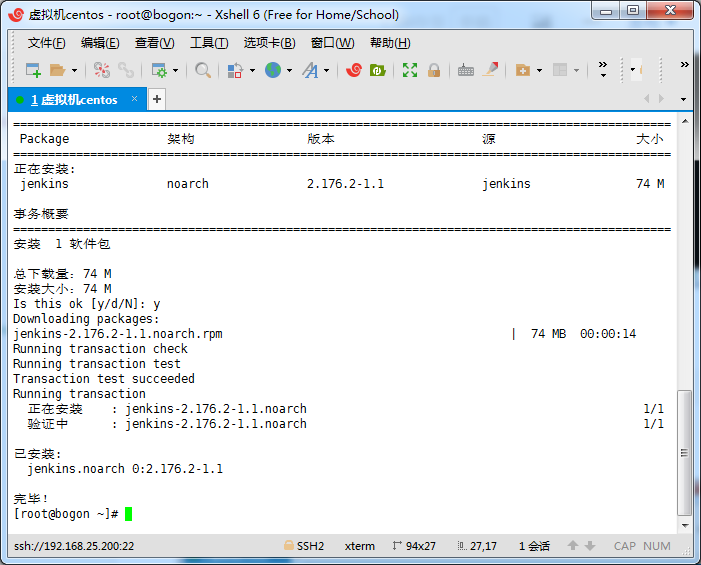Launch Xmanager red swirl icon

point(354,70)
